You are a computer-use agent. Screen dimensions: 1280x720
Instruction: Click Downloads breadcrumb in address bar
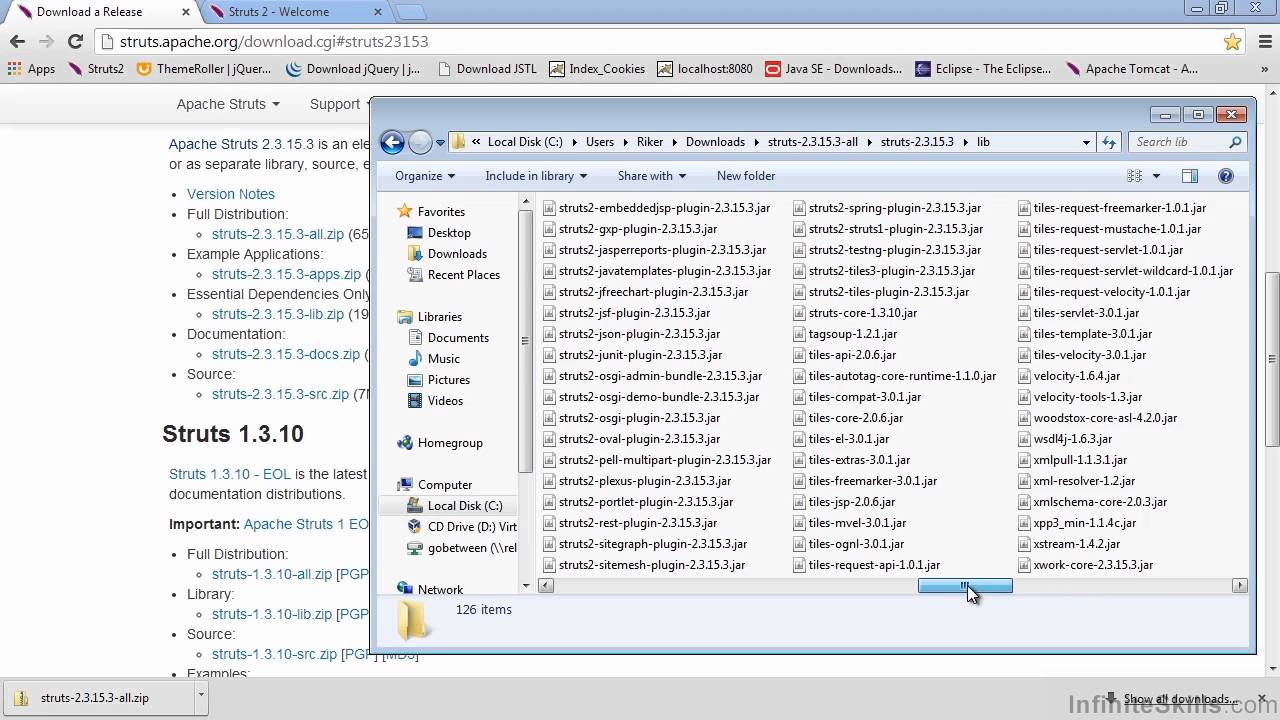pyautogui.click(x=715, y=142)
